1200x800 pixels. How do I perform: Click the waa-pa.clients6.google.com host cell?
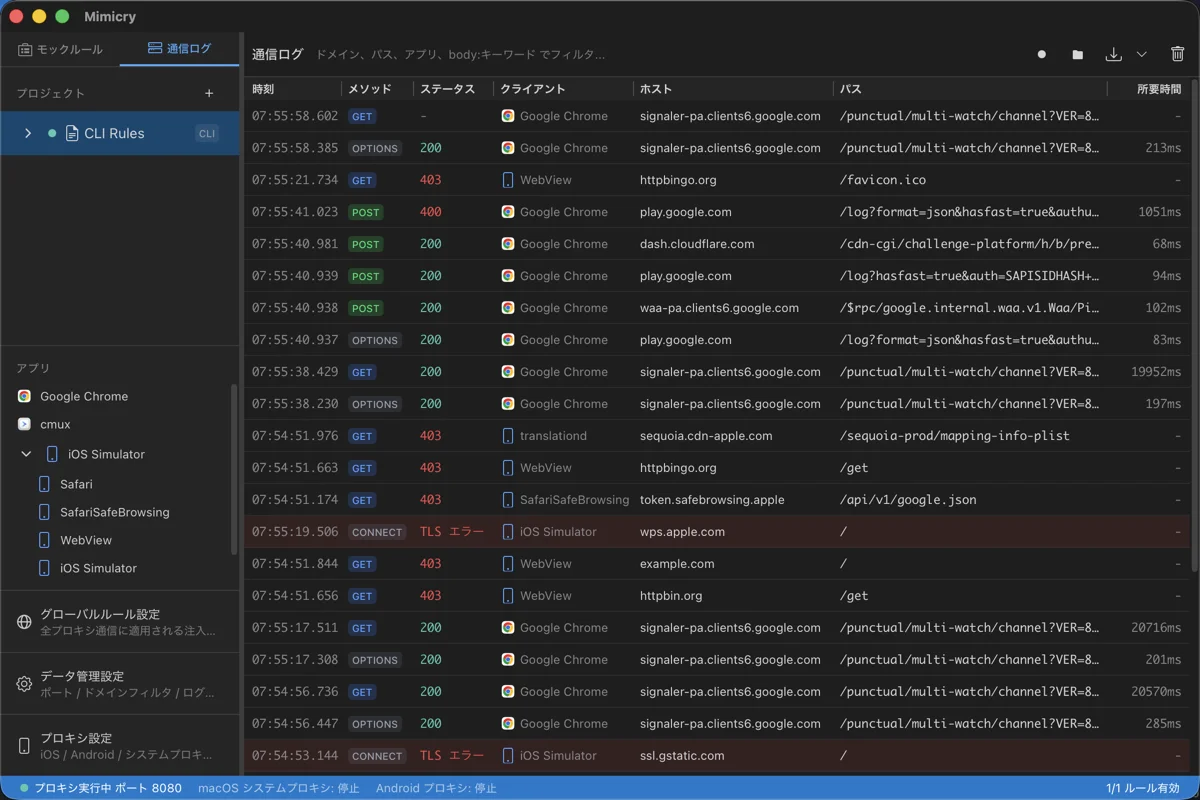719,308
